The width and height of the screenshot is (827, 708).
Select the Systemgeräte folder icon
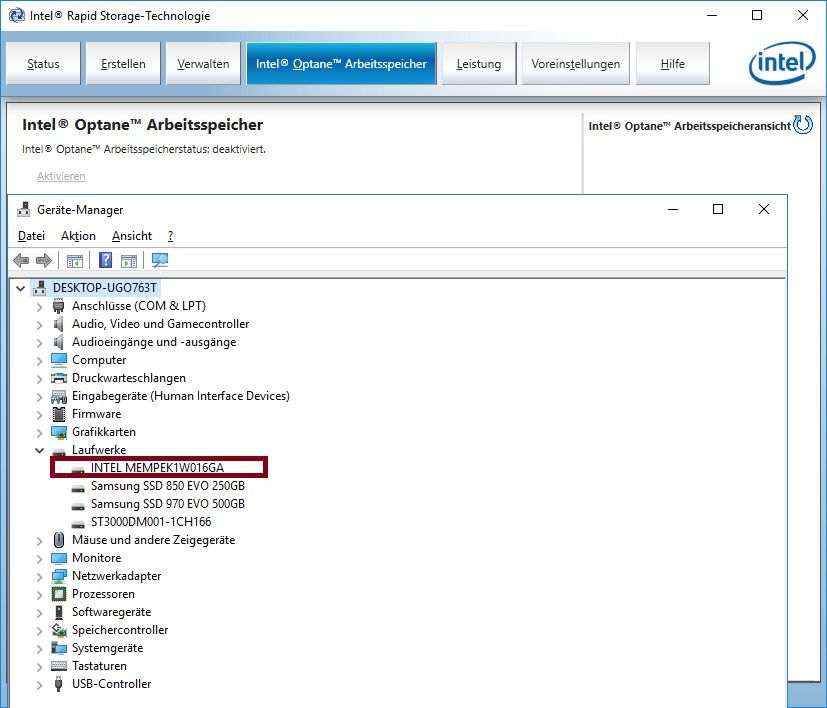(59, 648)
